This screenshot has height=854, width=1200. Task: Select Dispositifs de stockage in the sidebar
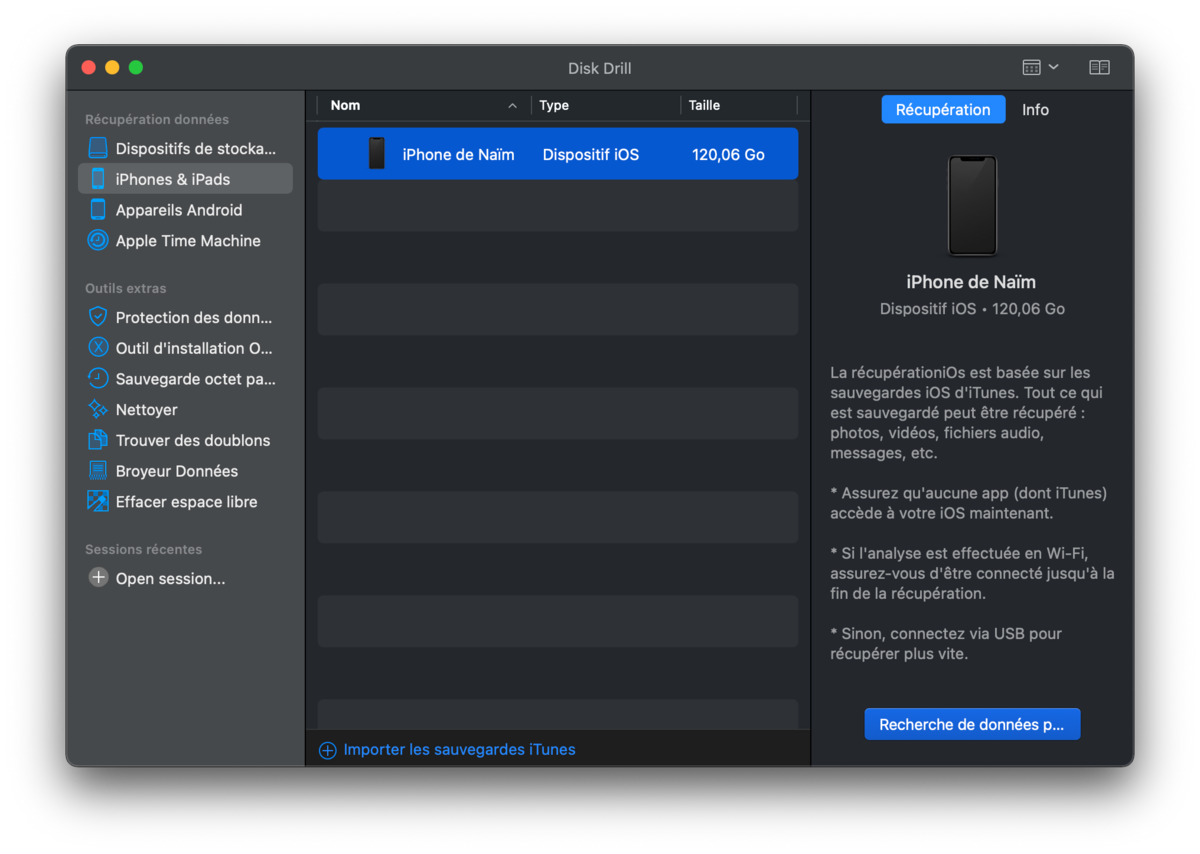point(185,148)
